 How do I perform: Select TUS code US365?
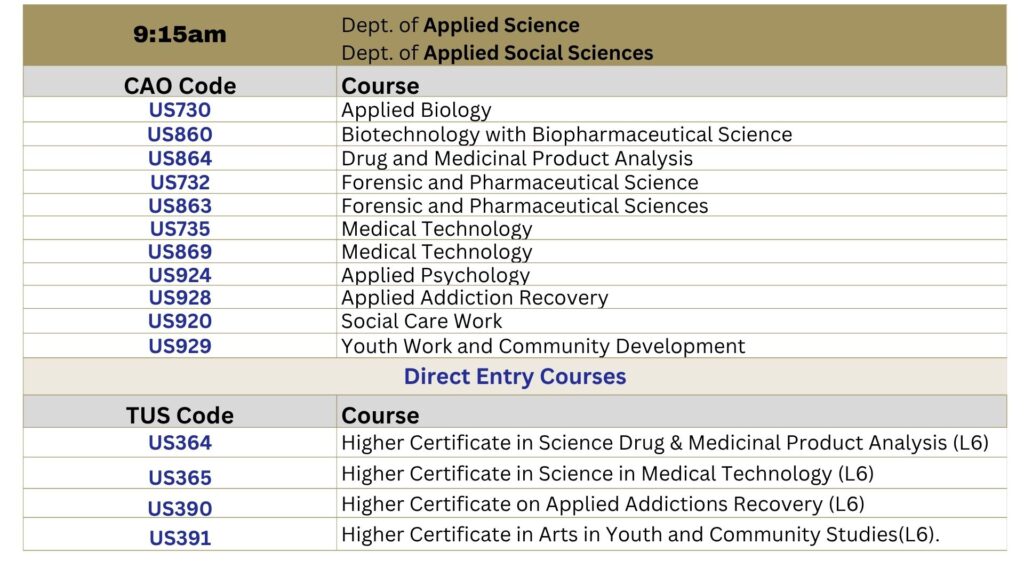point(180,477)
